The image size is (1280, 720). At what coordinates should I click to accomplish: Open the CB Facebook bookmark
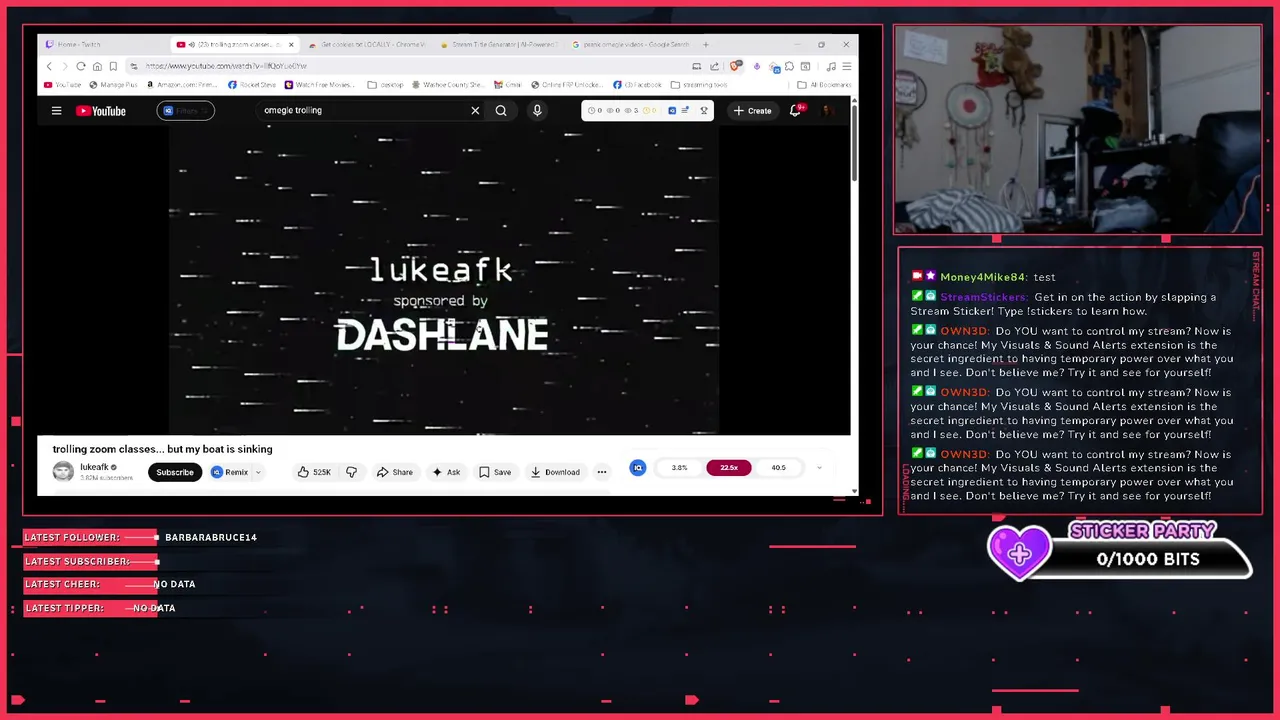[637, 85]
